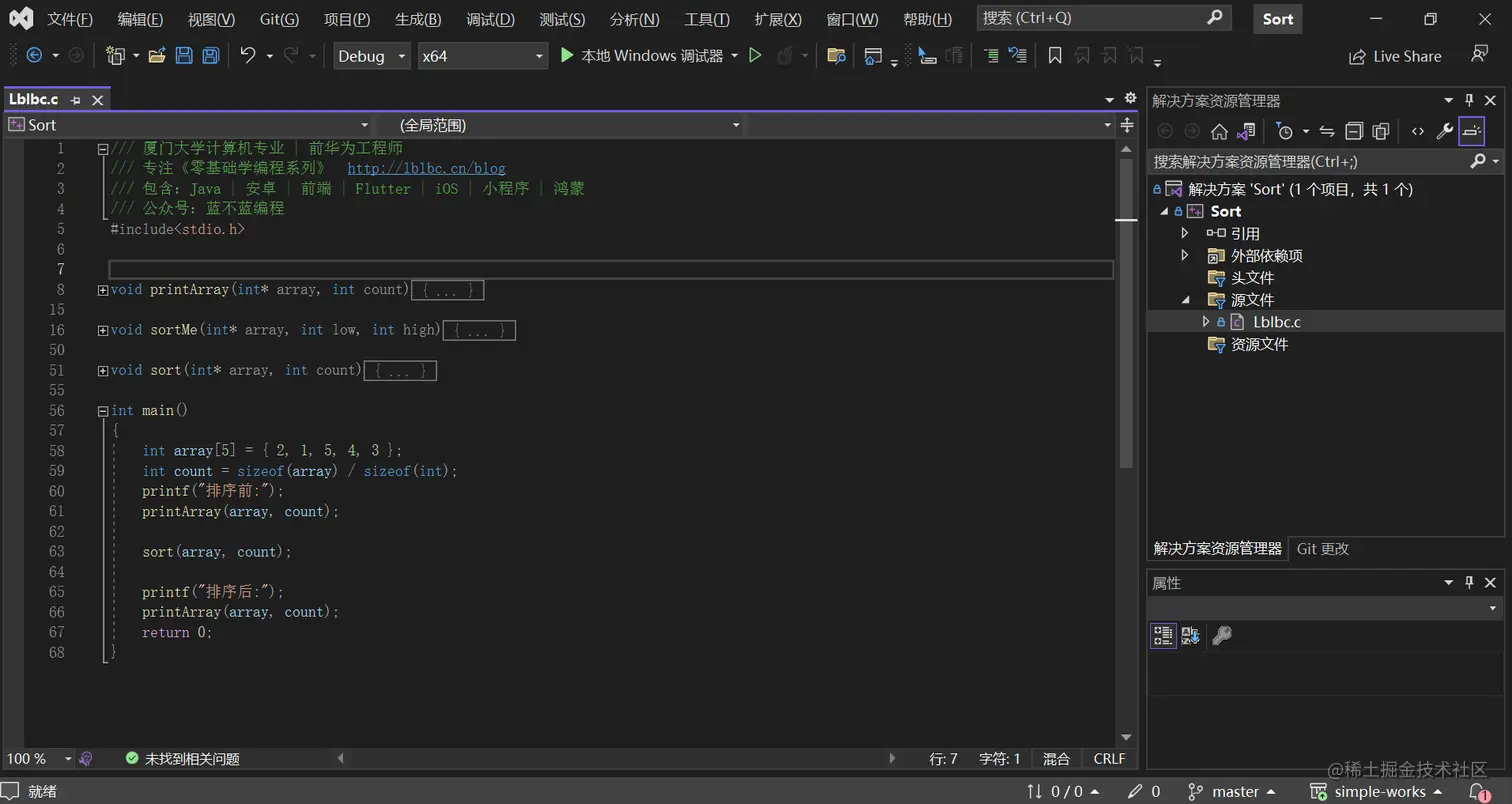Click the Undo arrow icon
Screen dimensions: 1512x804
(248, 56)
